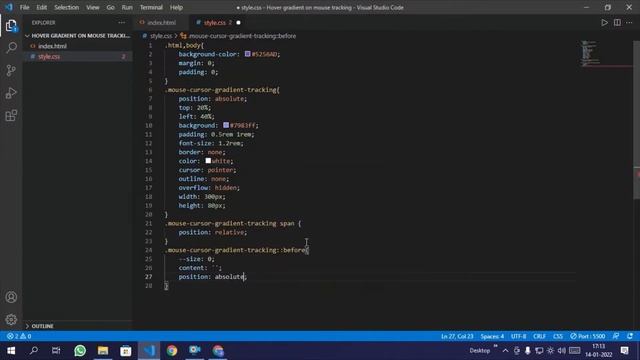Switch to Visual Studio Code taskbar icon

[x=149, y=351]
